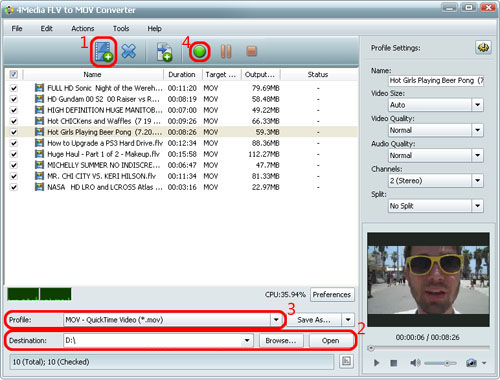Click file icon of Hot Girls Playing row

39,132
